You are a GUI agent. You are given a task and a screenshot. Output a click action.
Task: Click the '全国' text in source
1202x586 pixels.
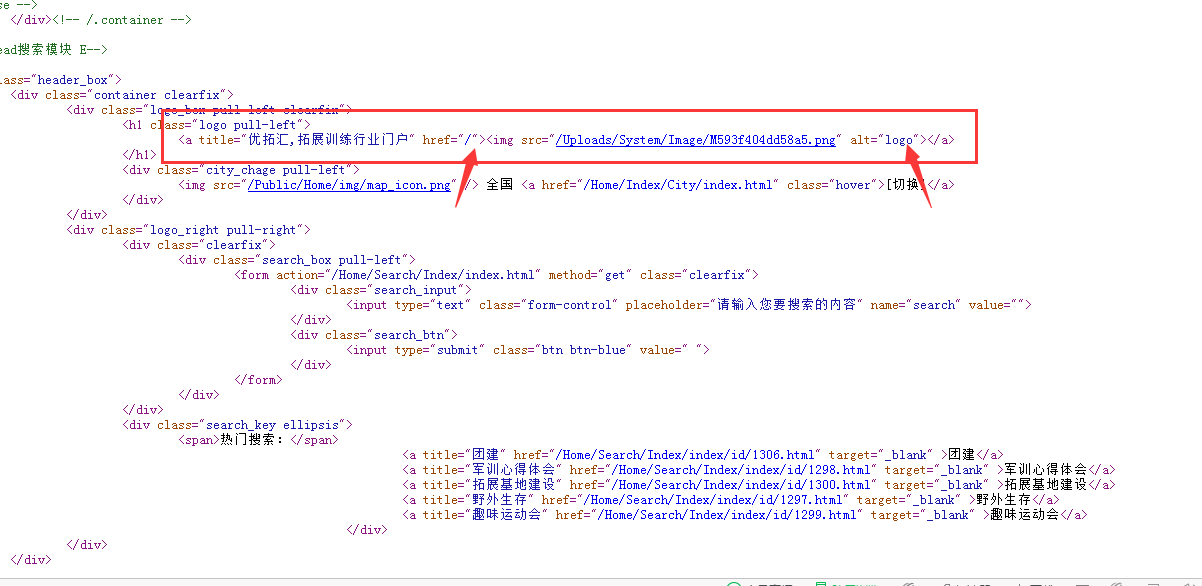(500, 185)
